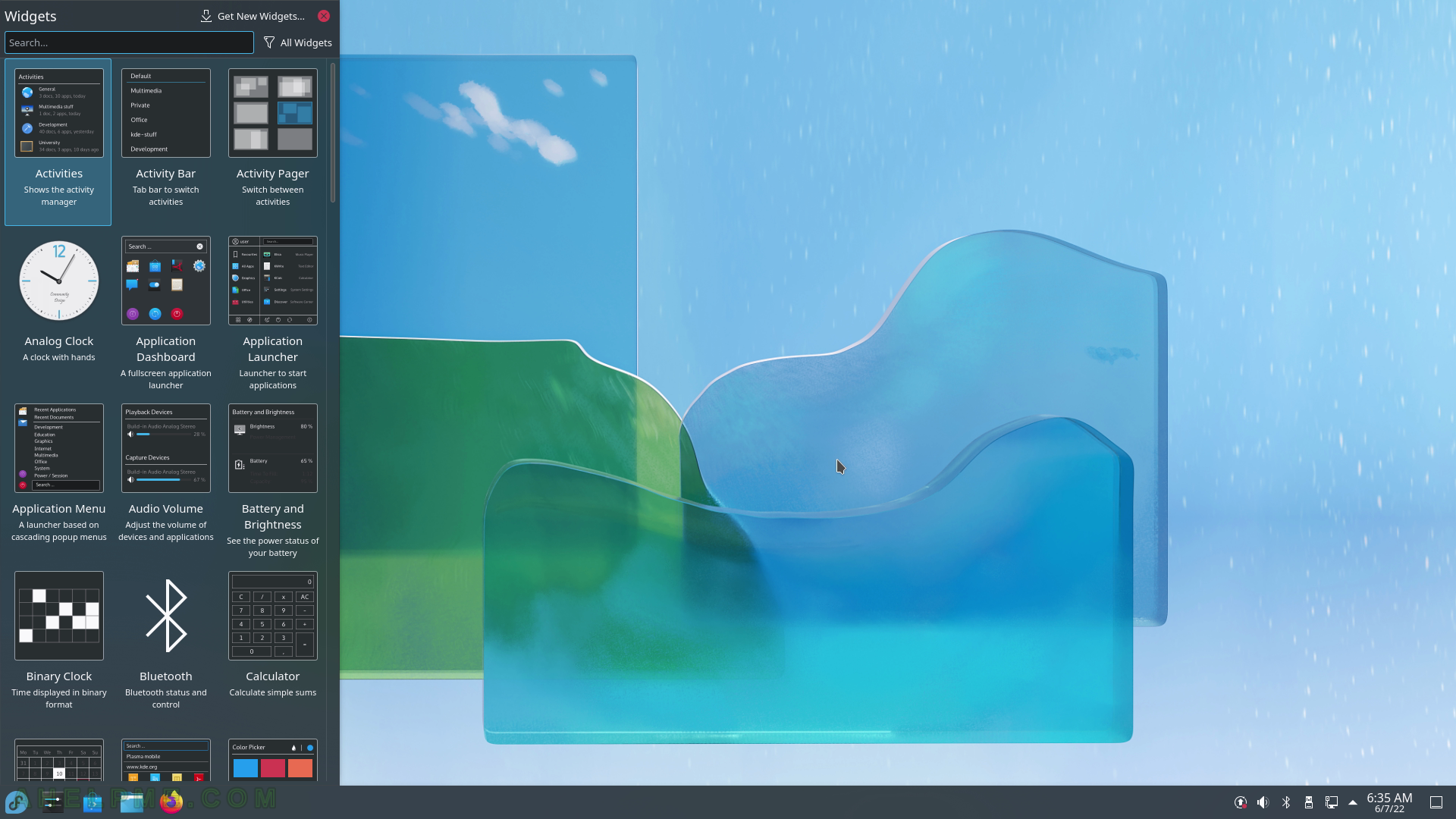This screenshot has height=819, width=1456.
Task: Pick the Battery and Brightness widget
Action: coord(272,477)
